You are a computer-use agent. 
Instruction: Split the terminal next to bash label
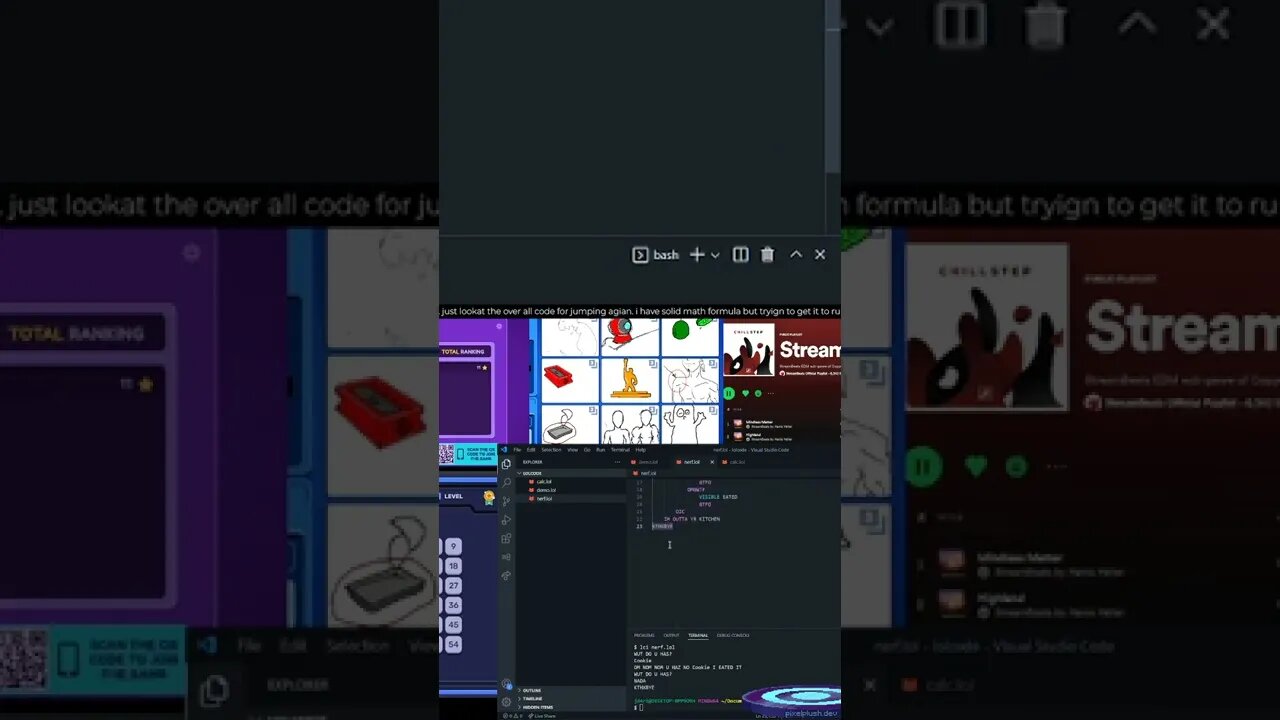[x=740, y=255]
